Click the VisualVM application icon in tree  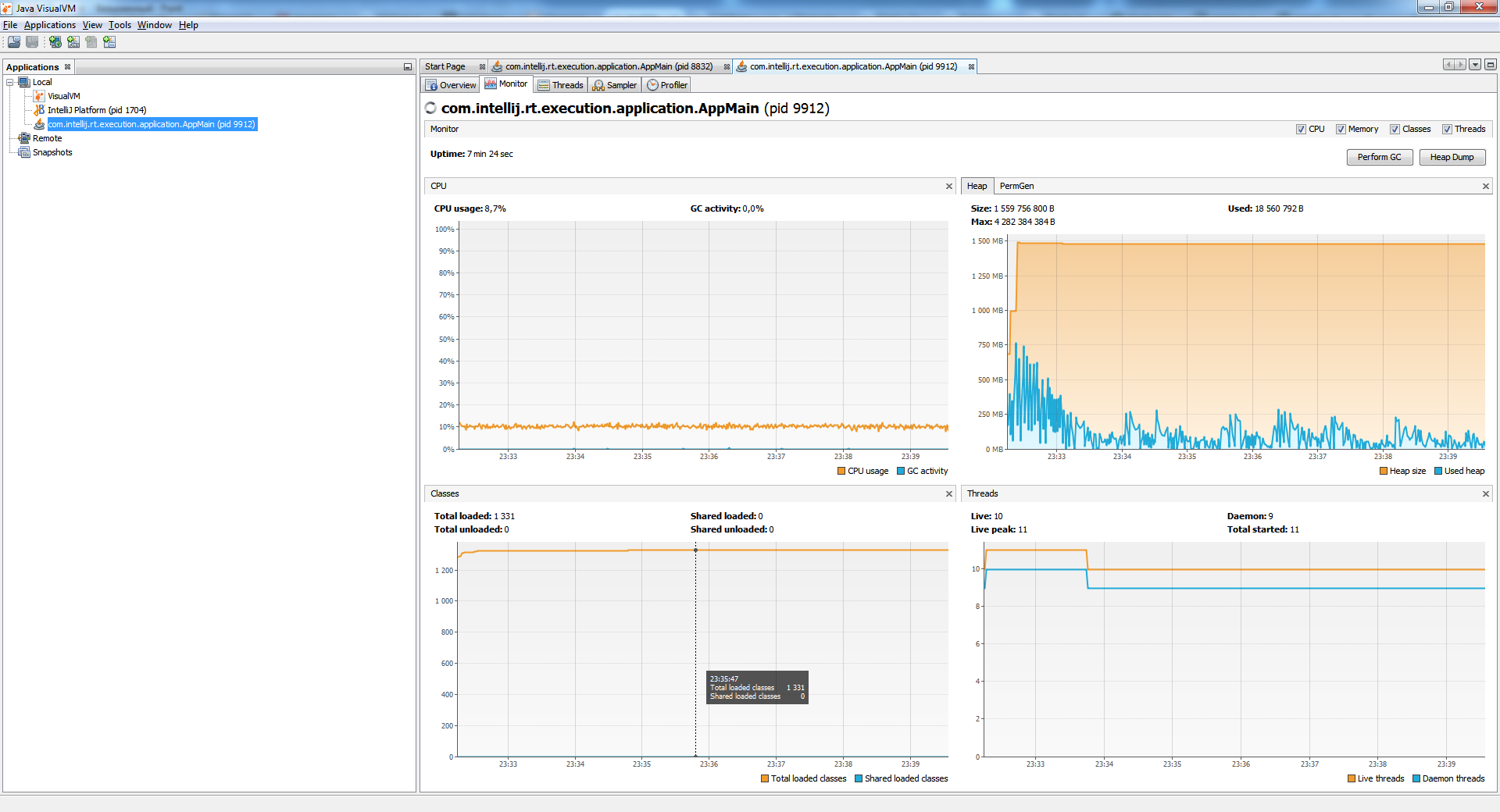(39, 96)
